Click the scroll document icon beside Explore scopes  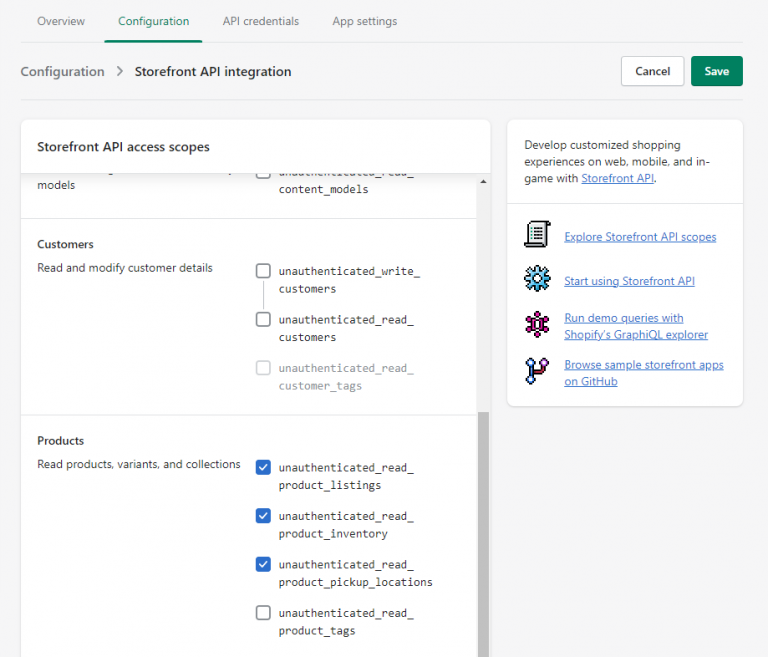(x=537, y=235)
